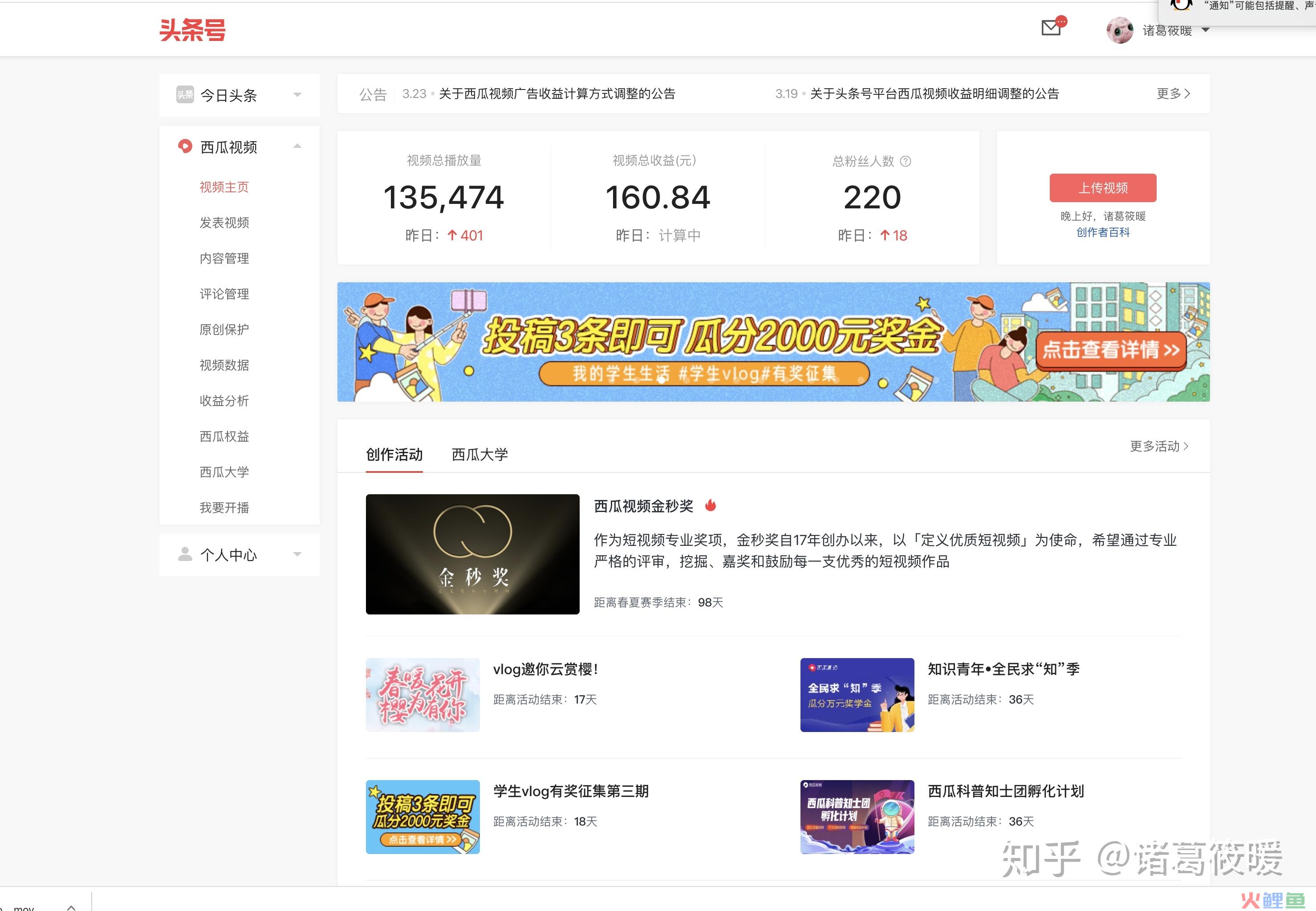
Task: Click the user avatar picture
Action: [1120, 30]
